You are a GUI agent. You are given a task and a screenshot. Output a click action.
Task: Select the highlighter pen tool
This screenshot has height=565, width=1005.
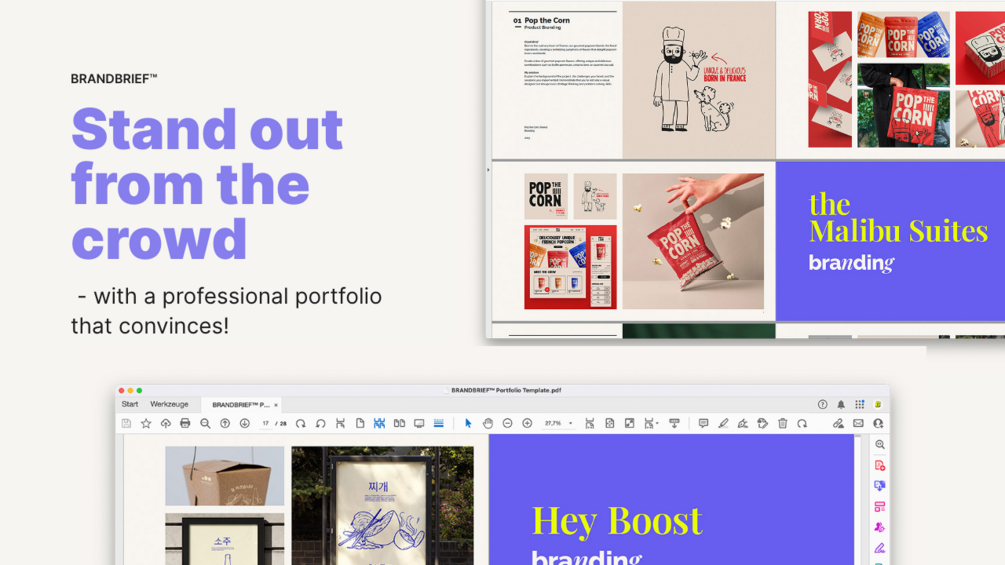click(x=723, y=423)
